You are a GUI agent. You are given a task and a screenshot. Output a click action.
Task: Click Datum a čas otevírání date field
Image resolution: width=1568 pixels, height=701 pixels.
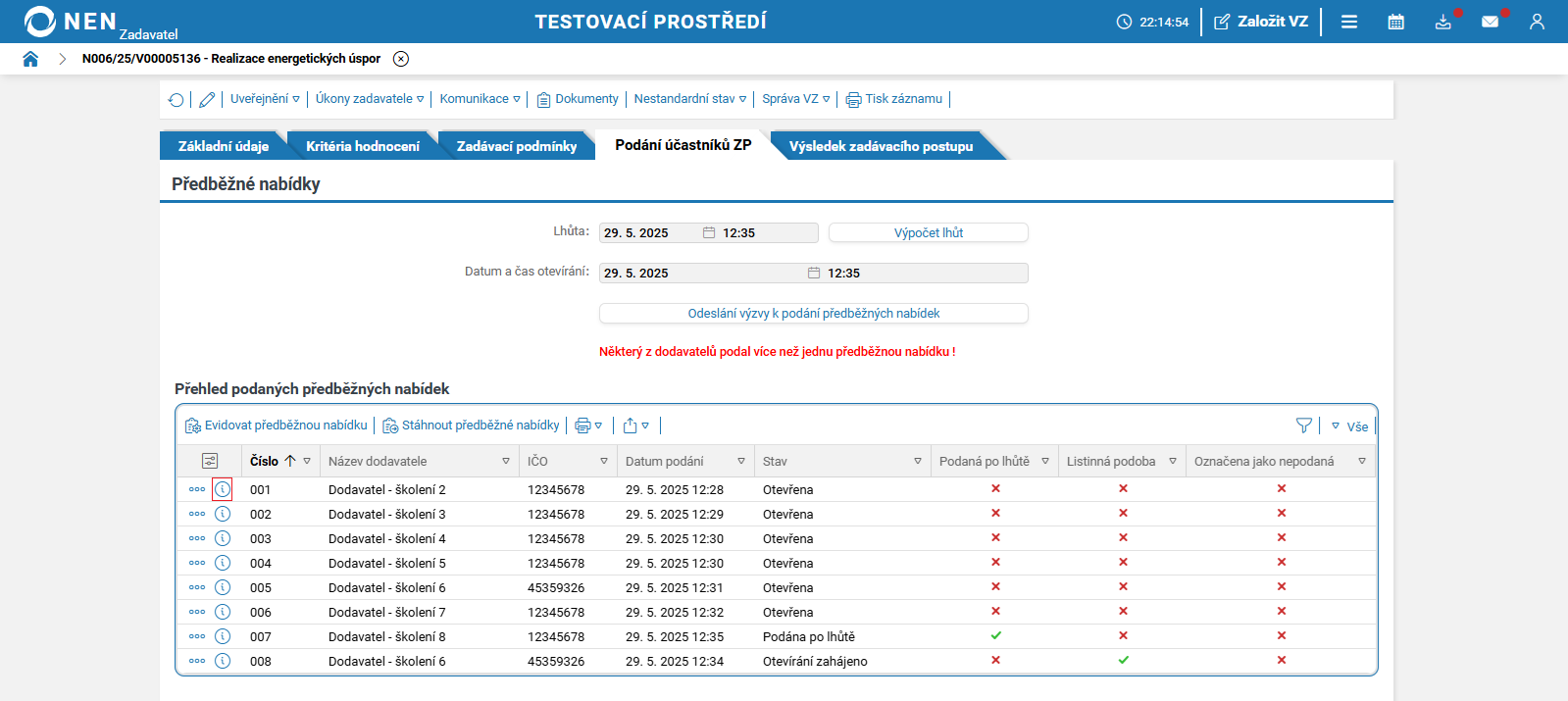[701, 273]
